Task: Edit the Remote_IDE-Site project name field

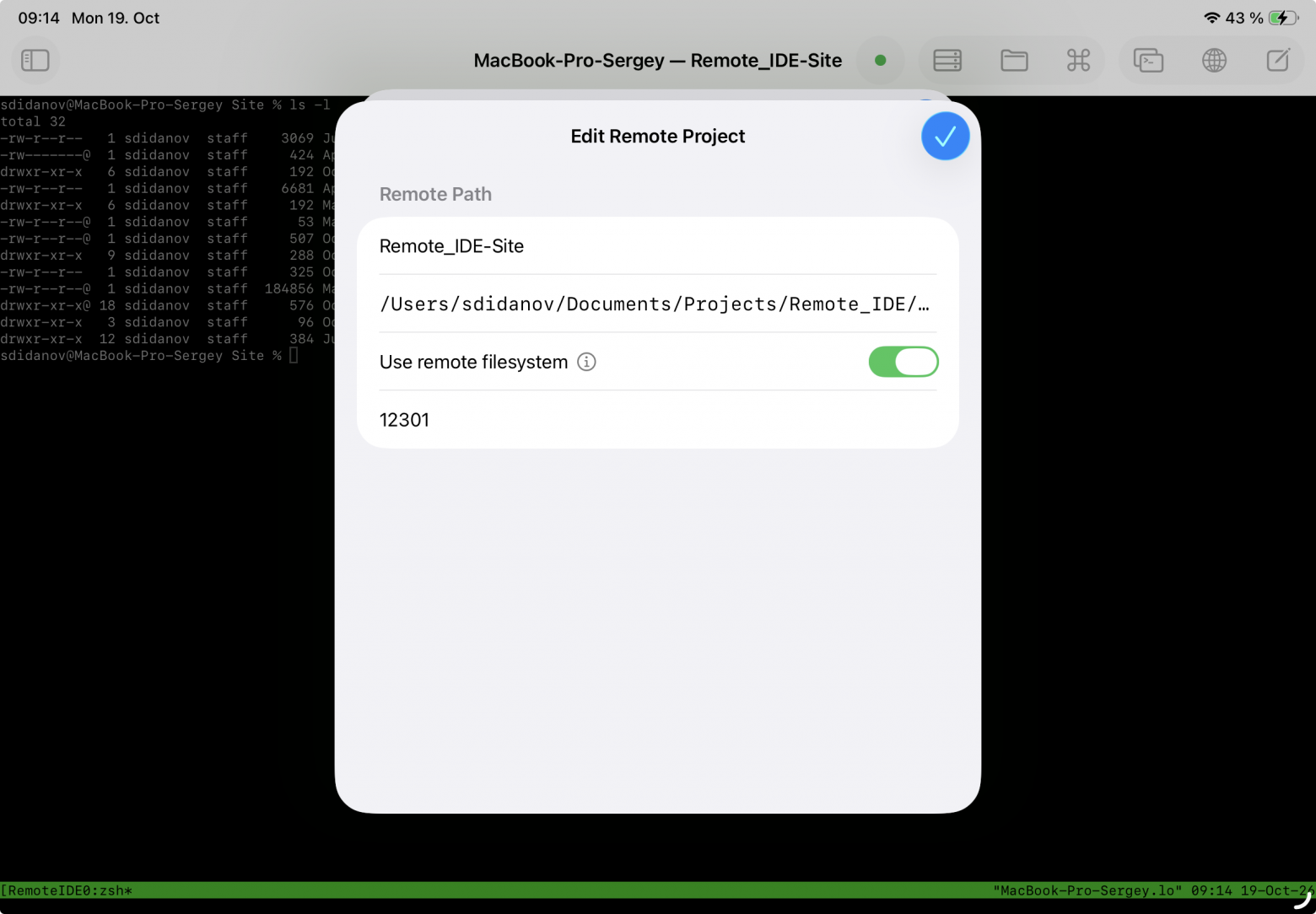Action: click(658, 246)
